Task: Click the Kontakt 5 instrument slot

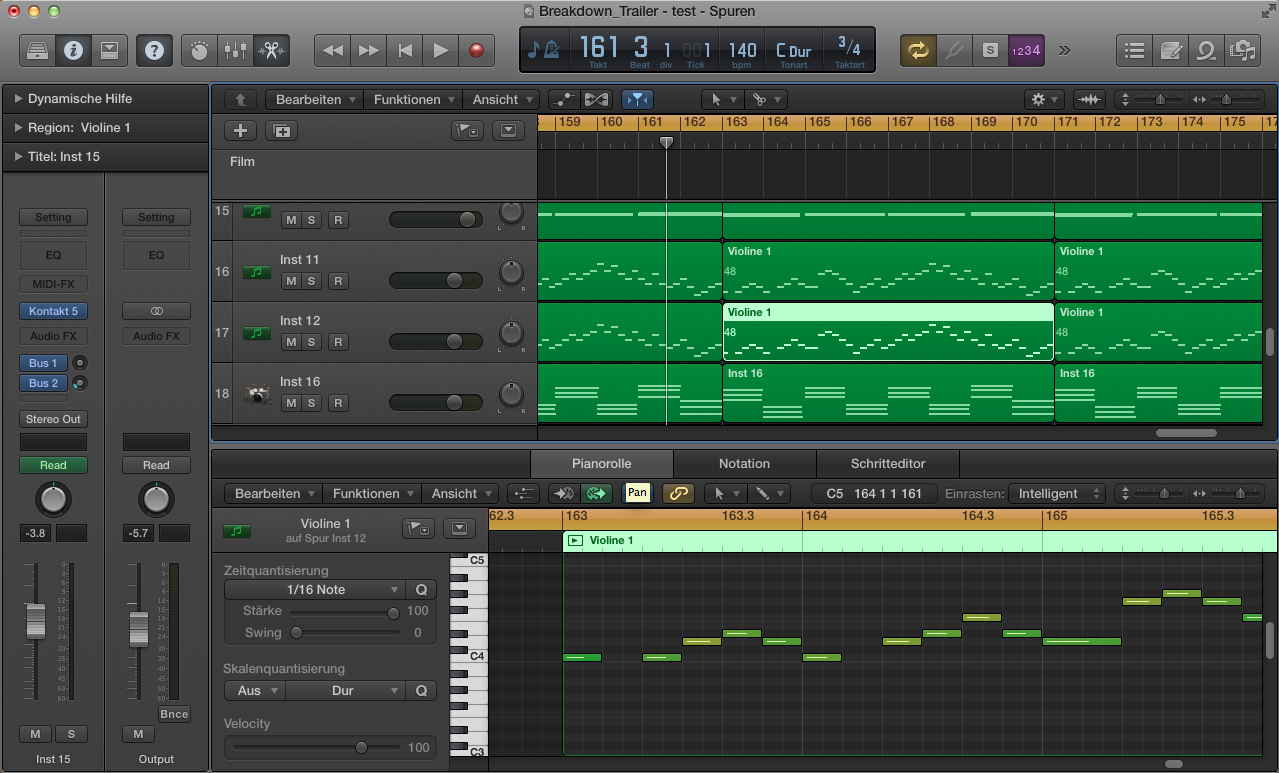Action: coord(53,311)
